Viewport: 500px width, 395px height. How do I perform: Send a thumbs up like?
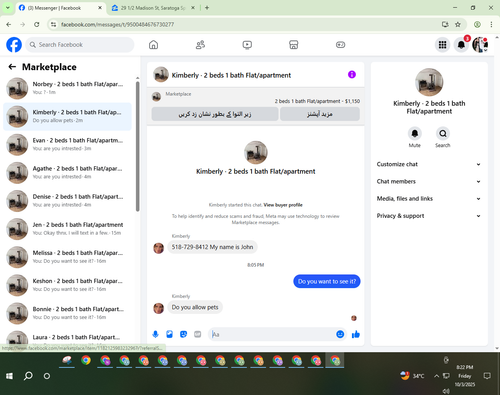(x=356, y=334)
